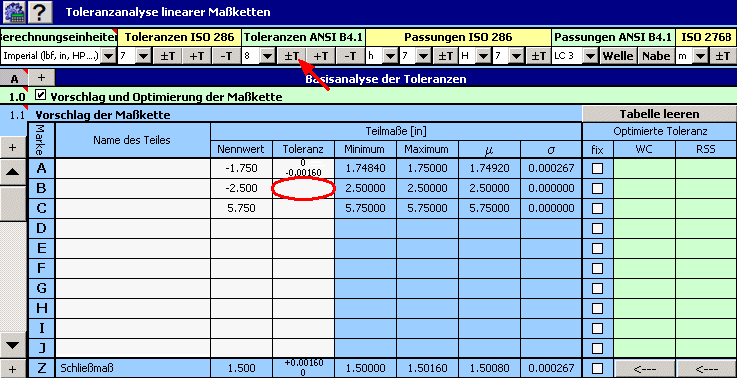
Task: Open help with the question mark icon
Action: coord(40,12)
